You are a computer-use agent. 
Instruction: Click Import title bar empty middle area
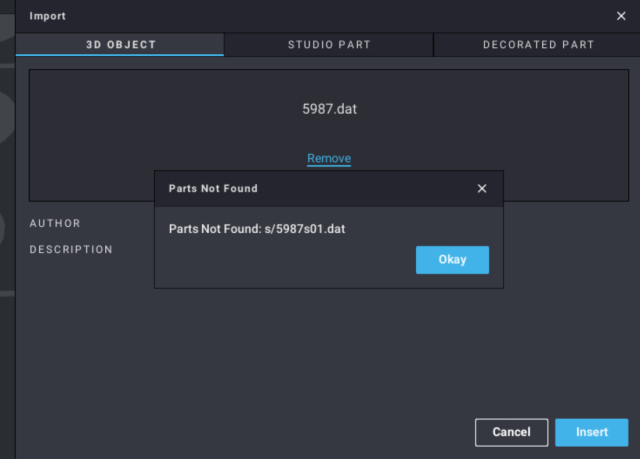pyautogui.click(x=320, y=16)
